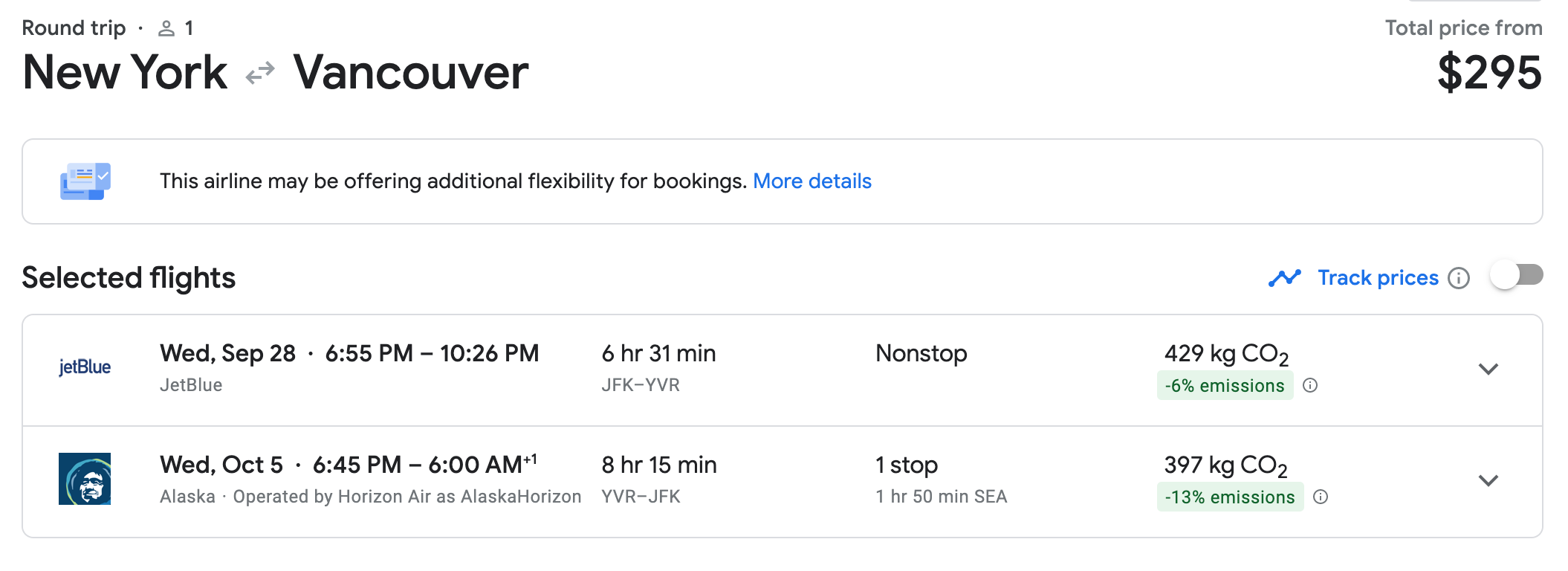Click the -13% emissions badge
Viewport: 1568px width, 571px height.
[1229, 497]
